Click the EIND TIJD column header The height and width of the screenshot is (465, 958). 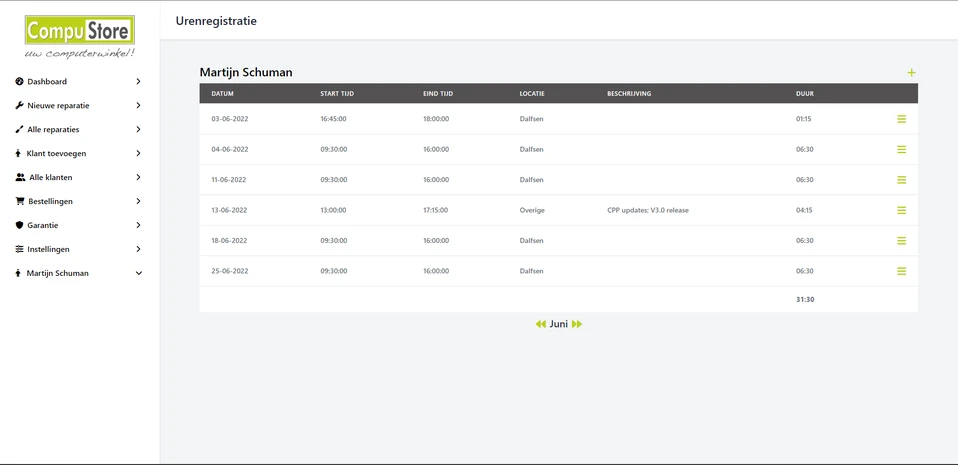point(438,93)
